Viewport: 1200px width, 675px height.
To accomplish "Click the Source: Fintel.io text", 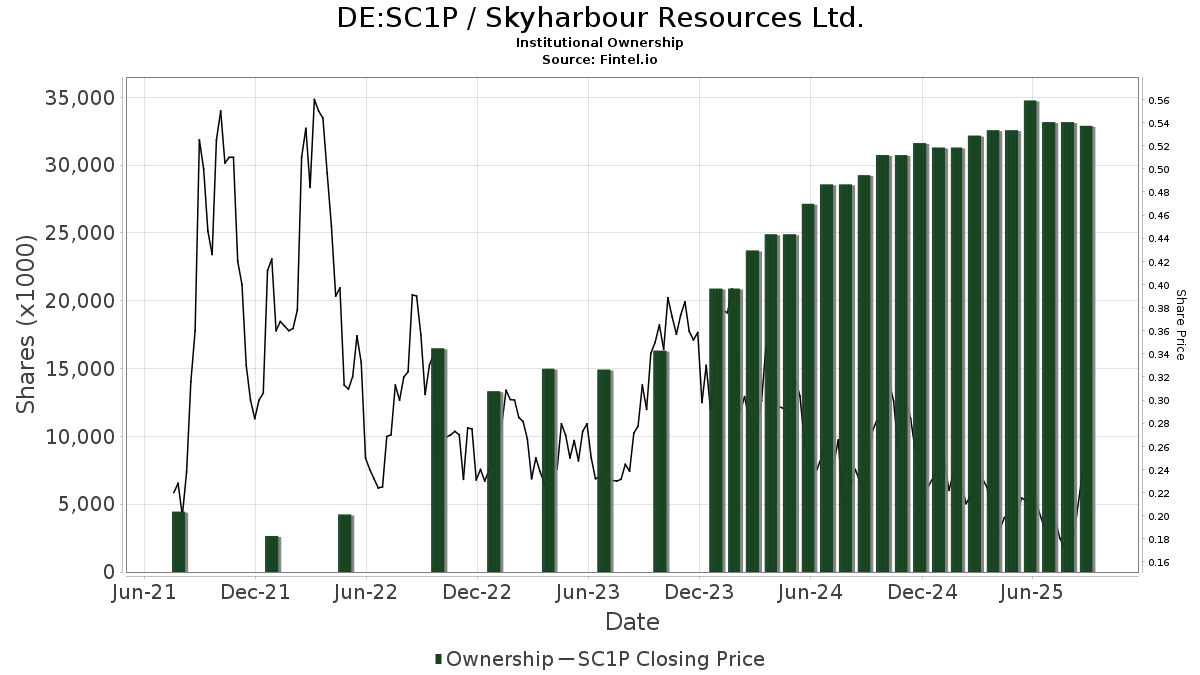I will 600,60.
